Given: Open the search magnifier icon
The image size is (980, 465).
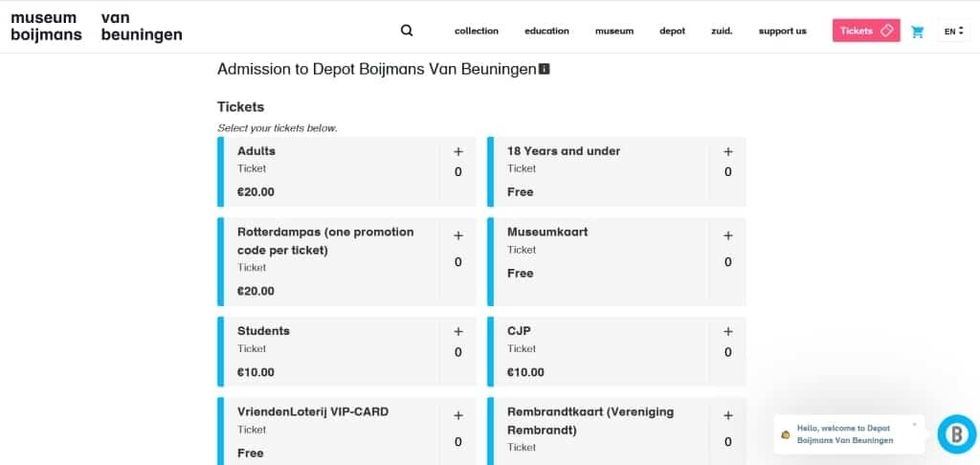Looking at the screenshot, I should pyautogui.click(x=407, y=31).
